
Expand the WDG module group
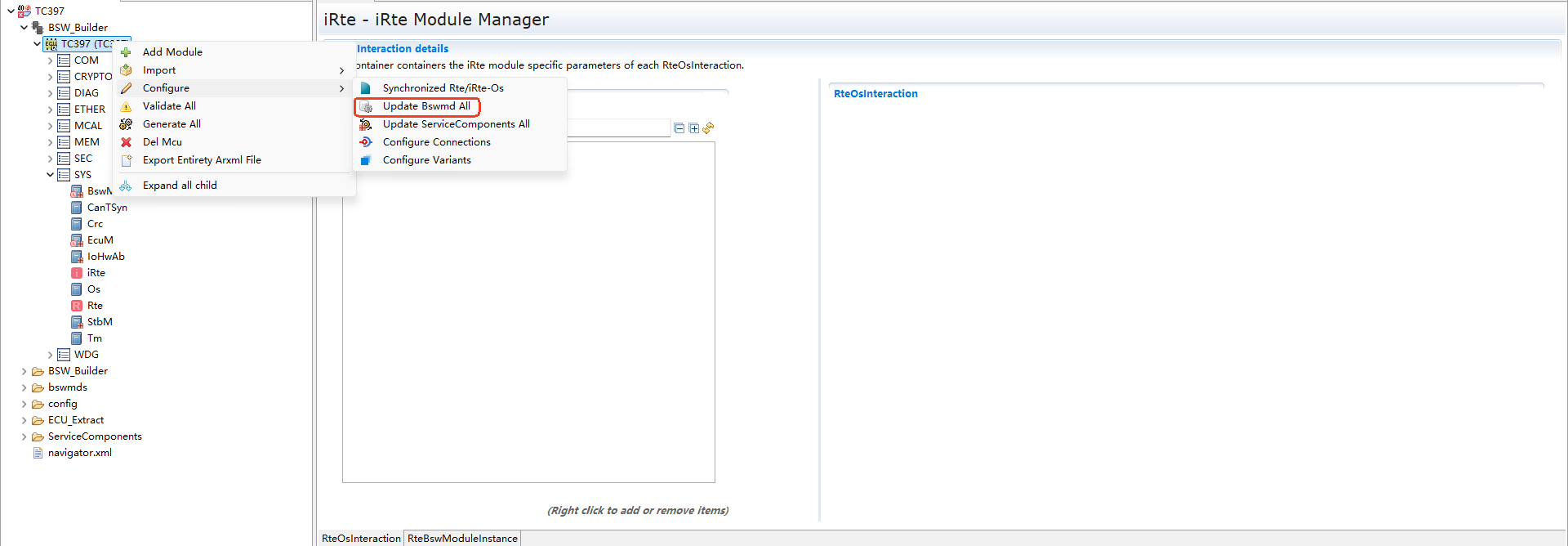click(50, 355)
